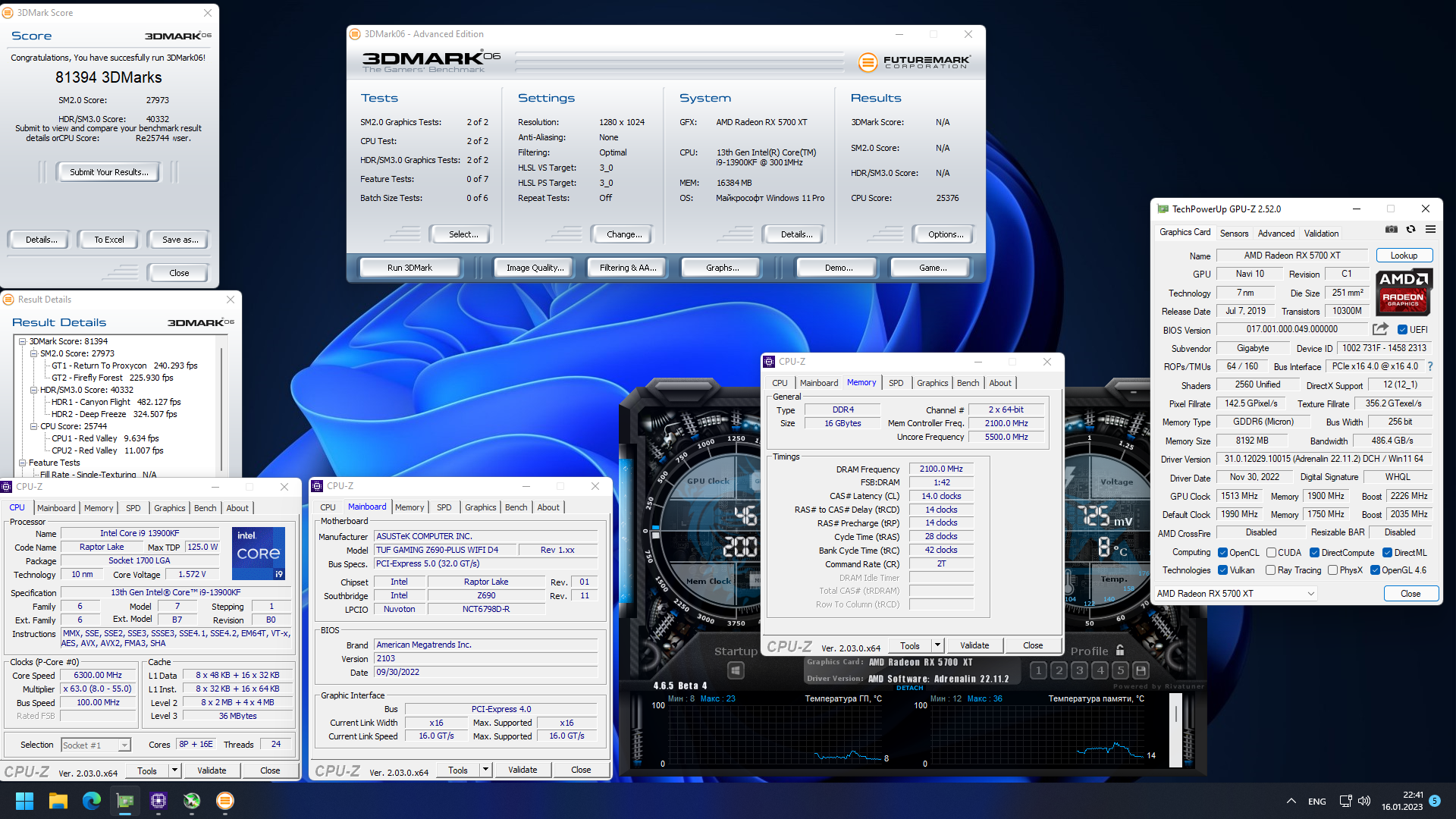Click Afterburner save profile floppy icon
This screenshot has height=819, width=1456.
[x=1141, y=670]
